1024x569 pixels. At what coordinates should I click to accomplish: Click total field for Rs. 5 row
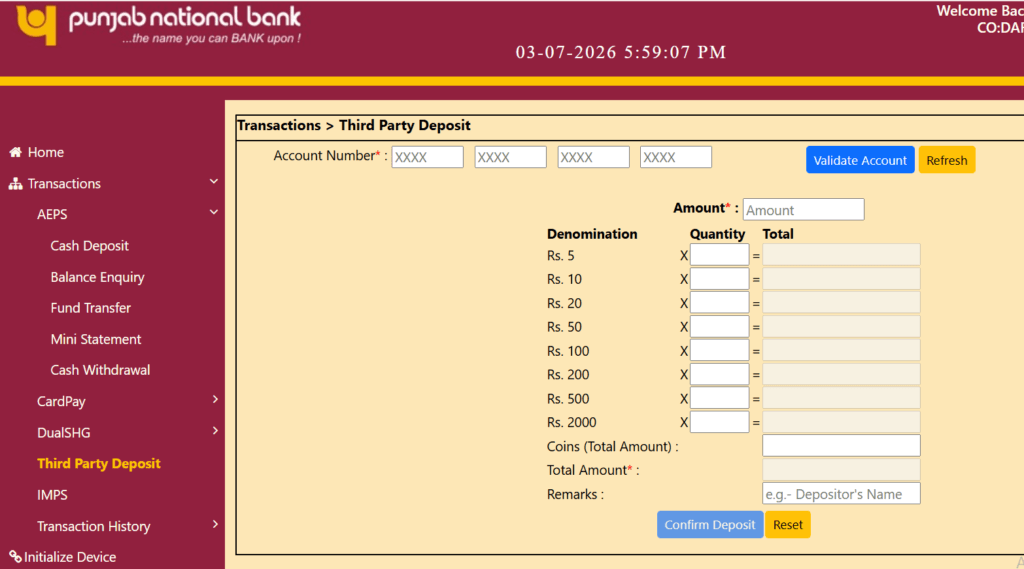pos(841,255)
